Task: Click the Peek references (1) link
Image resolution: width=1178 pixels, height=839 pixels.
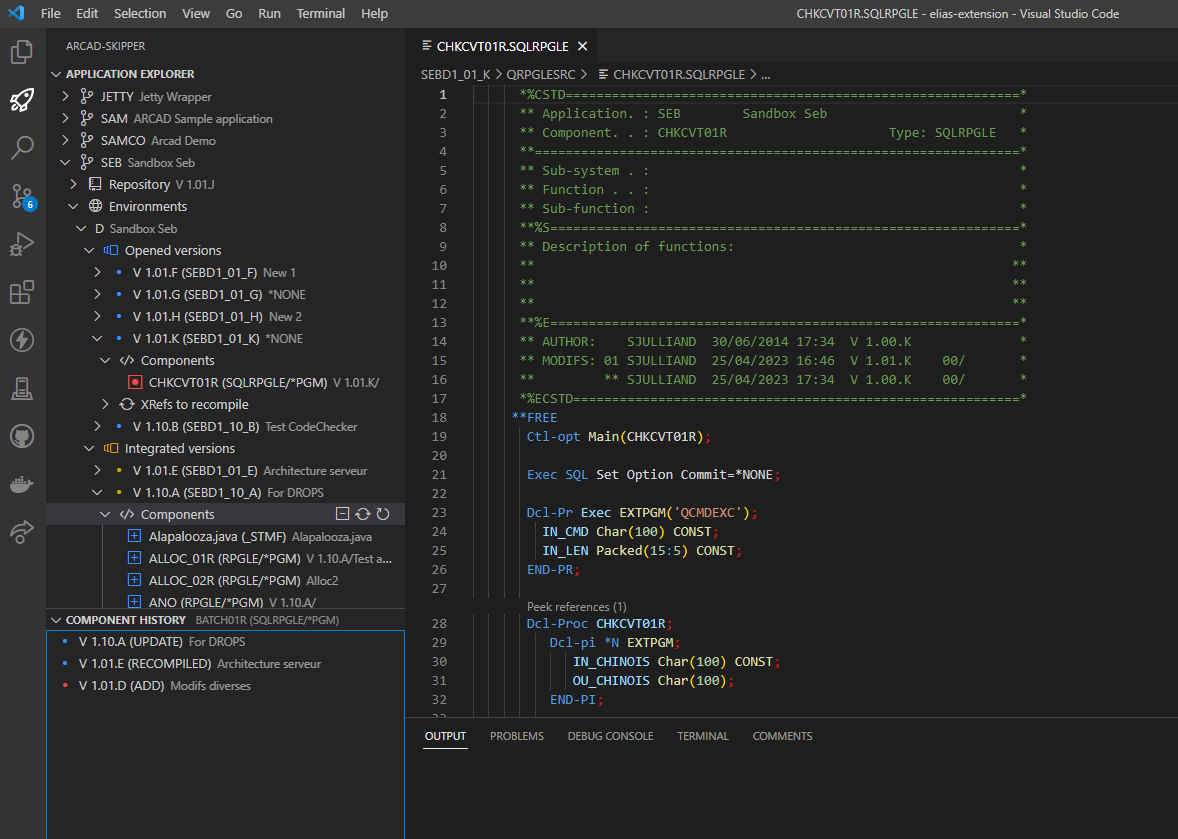Action: (576, 607)
